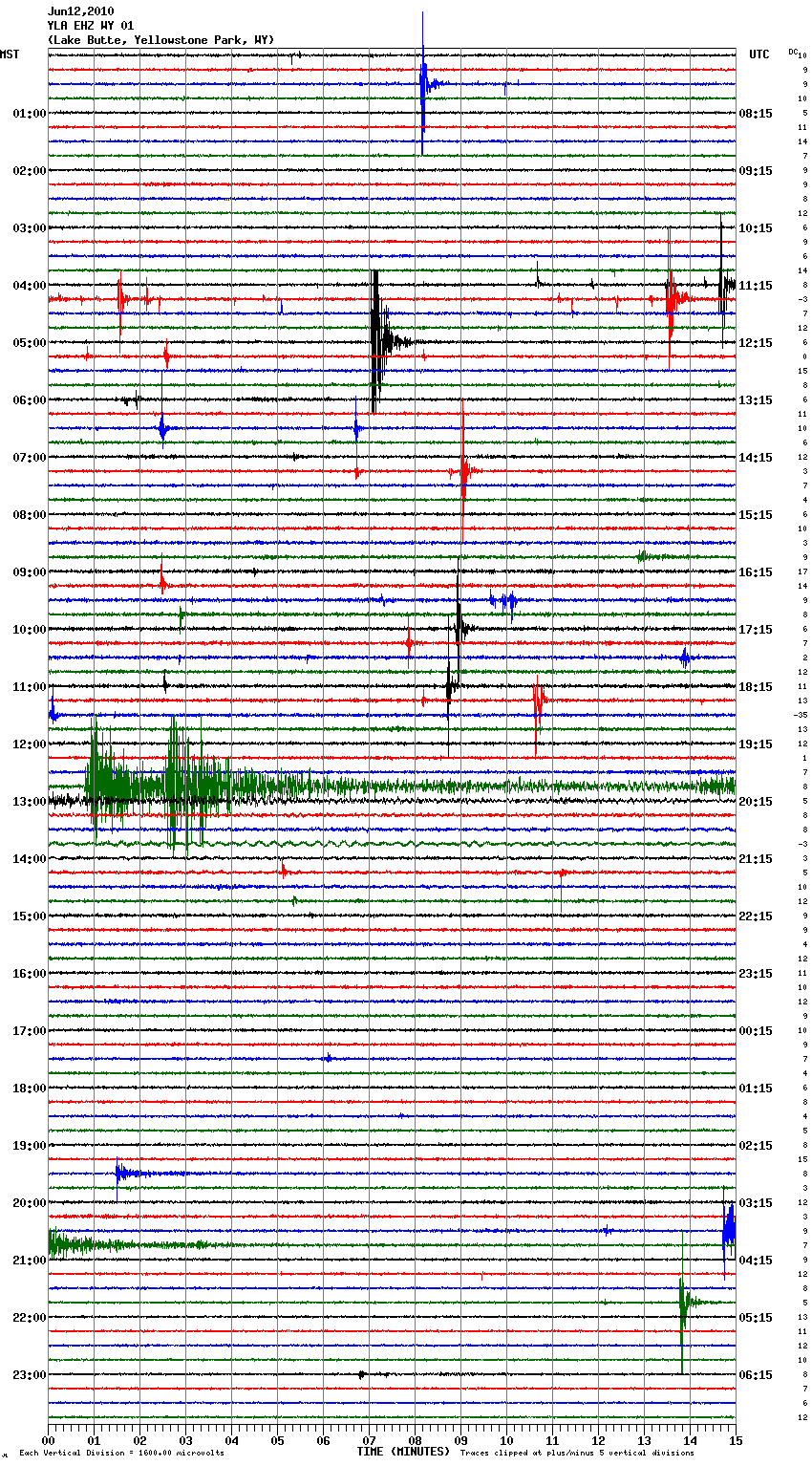Image resolution: width=812 pixels, height=1466 pixels.
Task: Click the YLA EHZ WY 01 station title
Action: coord(91,26)
